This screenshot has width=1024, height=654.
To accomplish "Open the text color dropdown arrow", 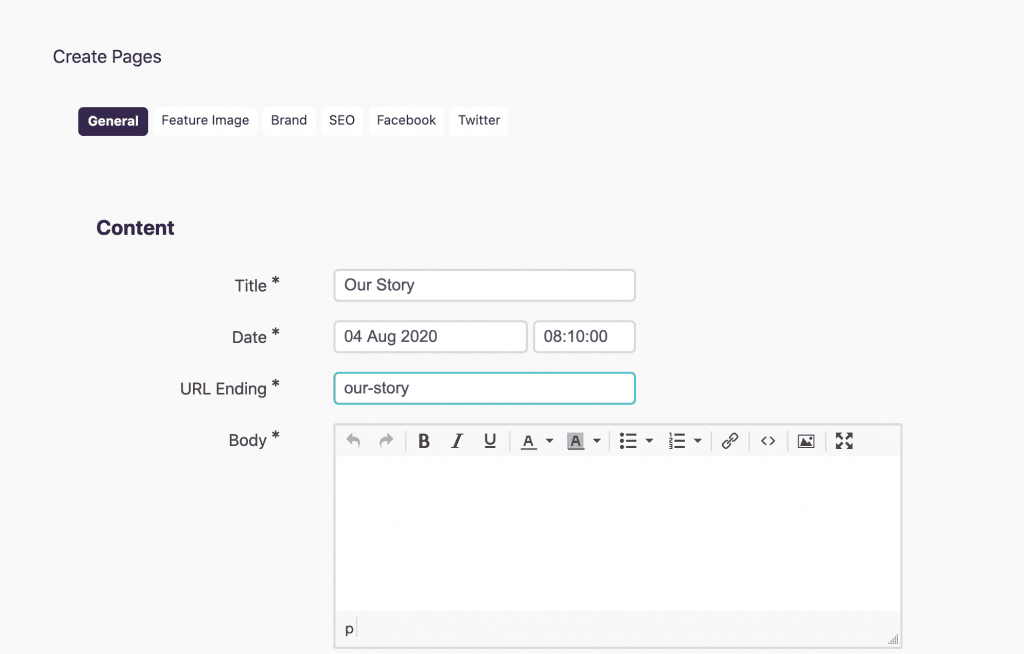I will click(549, 441).
